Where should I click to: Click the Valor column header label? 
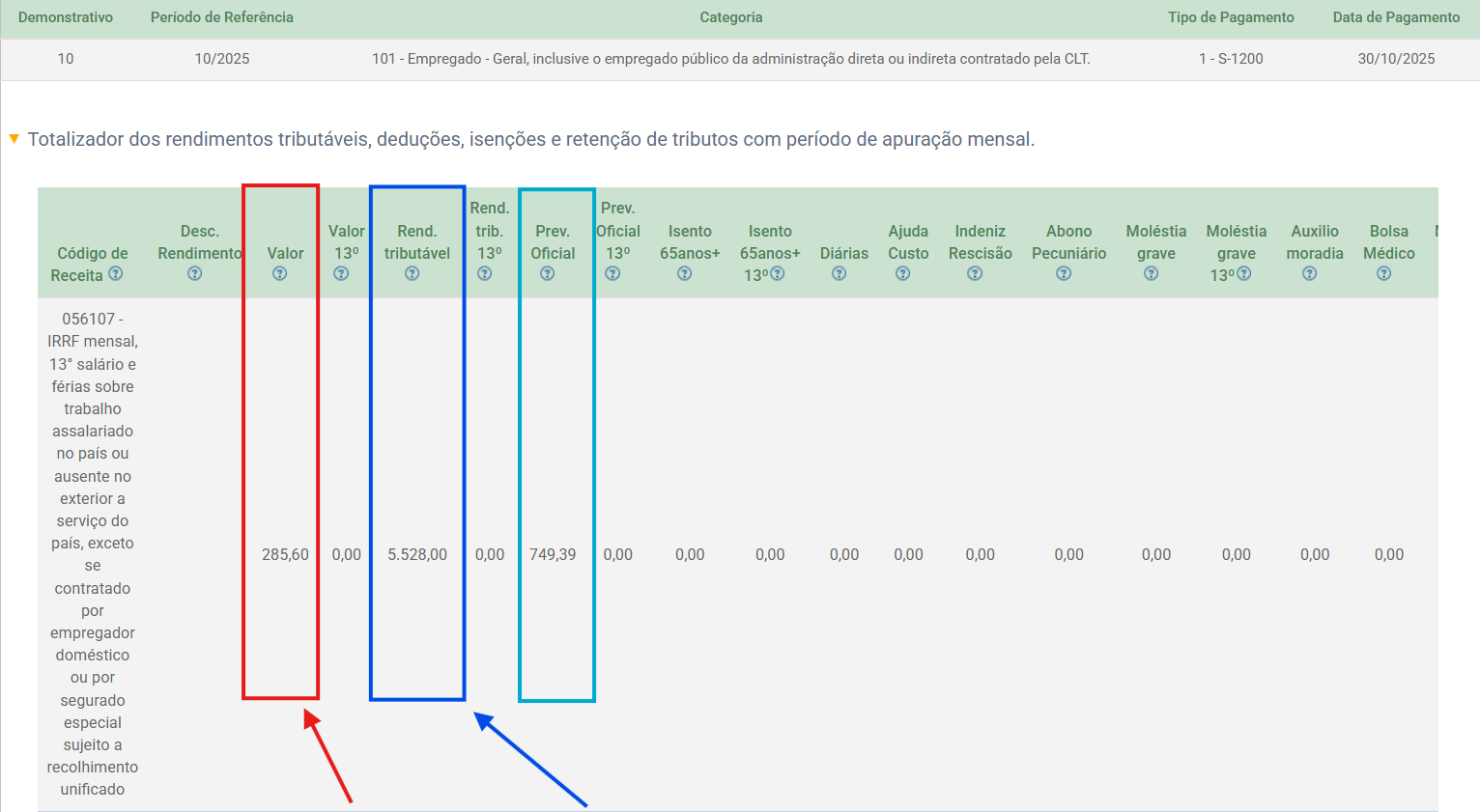click(286, 253)
